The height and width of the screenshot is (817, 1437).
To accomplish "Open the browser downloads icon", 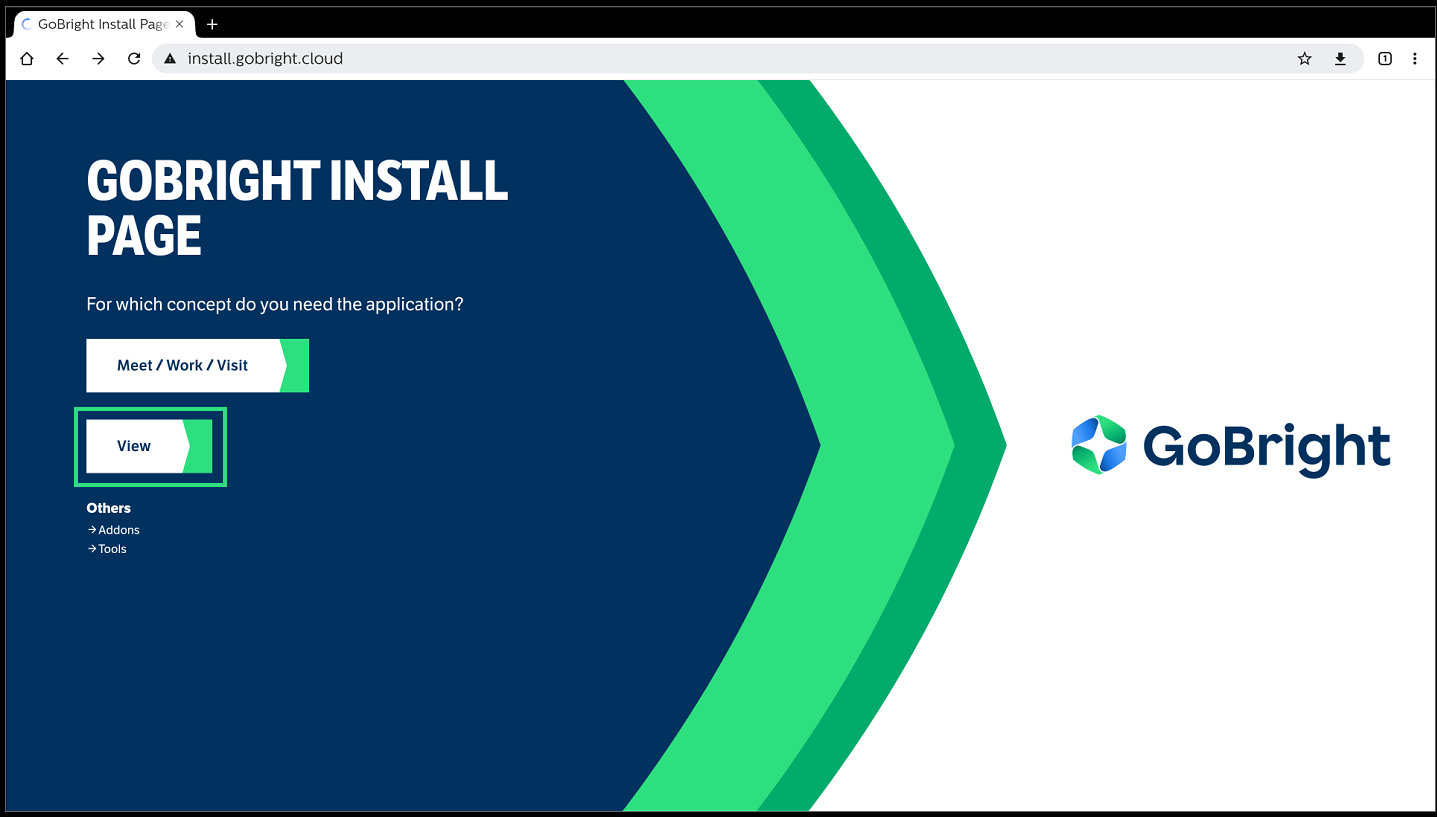I will pos(1340,59).
